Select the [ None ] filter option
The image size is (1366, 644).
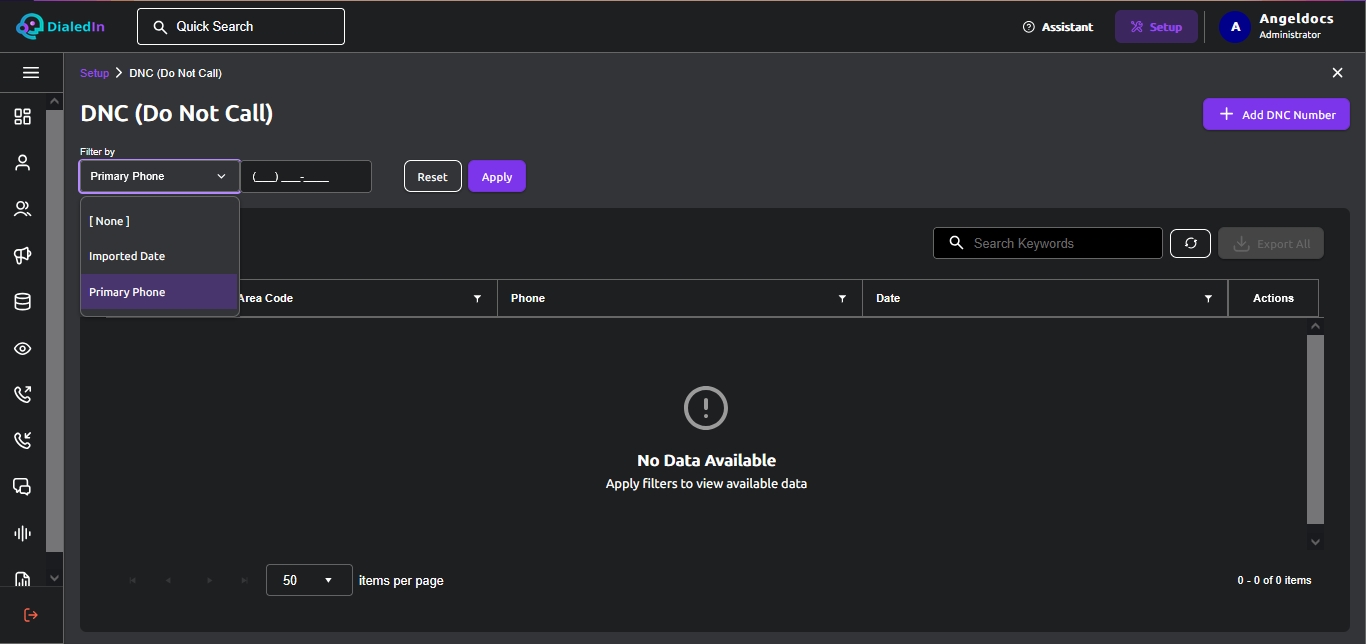pyautogui.click(x=160, y=221)
